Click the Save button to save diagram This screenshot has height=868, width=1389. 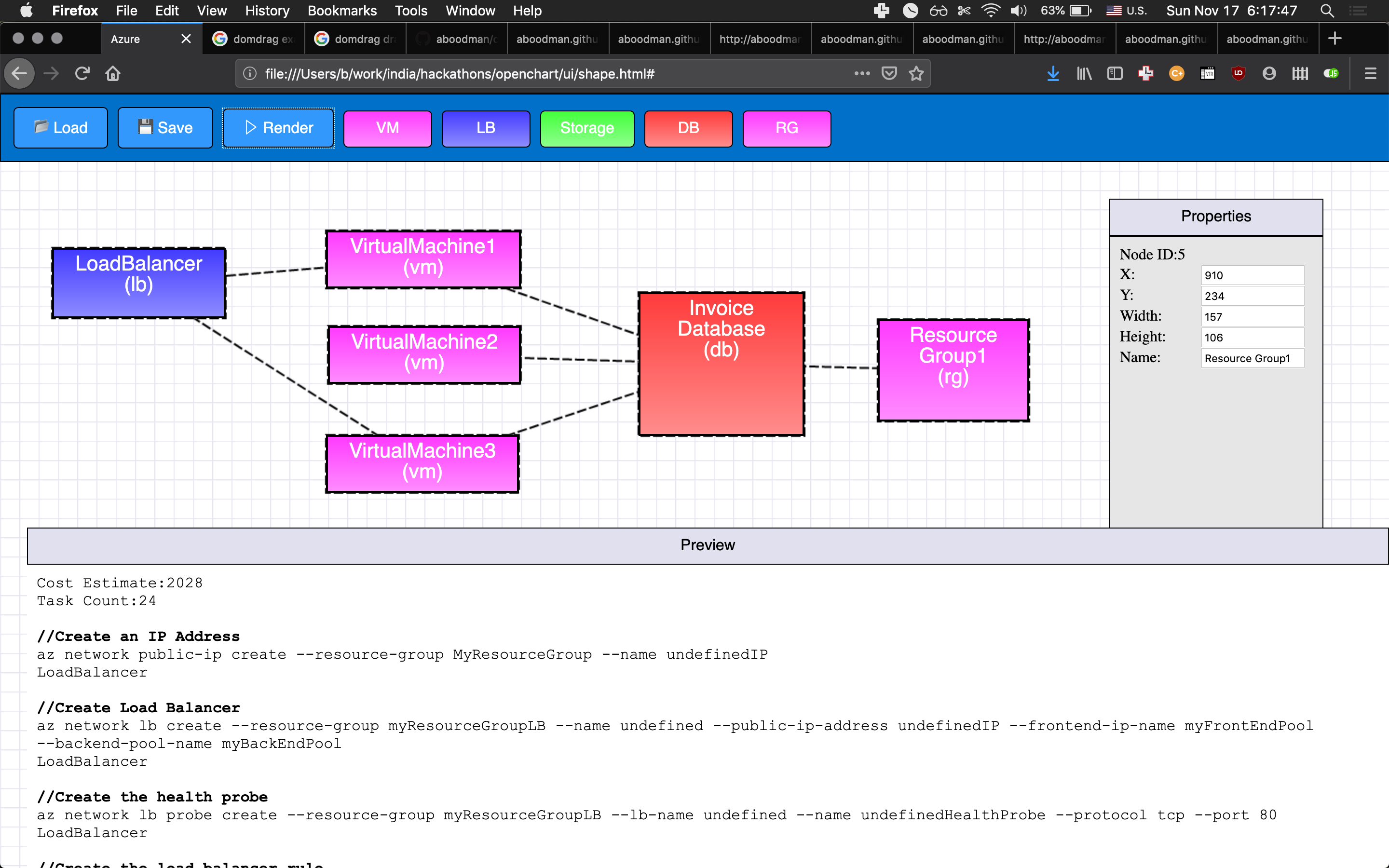click(x=164, y=127)
